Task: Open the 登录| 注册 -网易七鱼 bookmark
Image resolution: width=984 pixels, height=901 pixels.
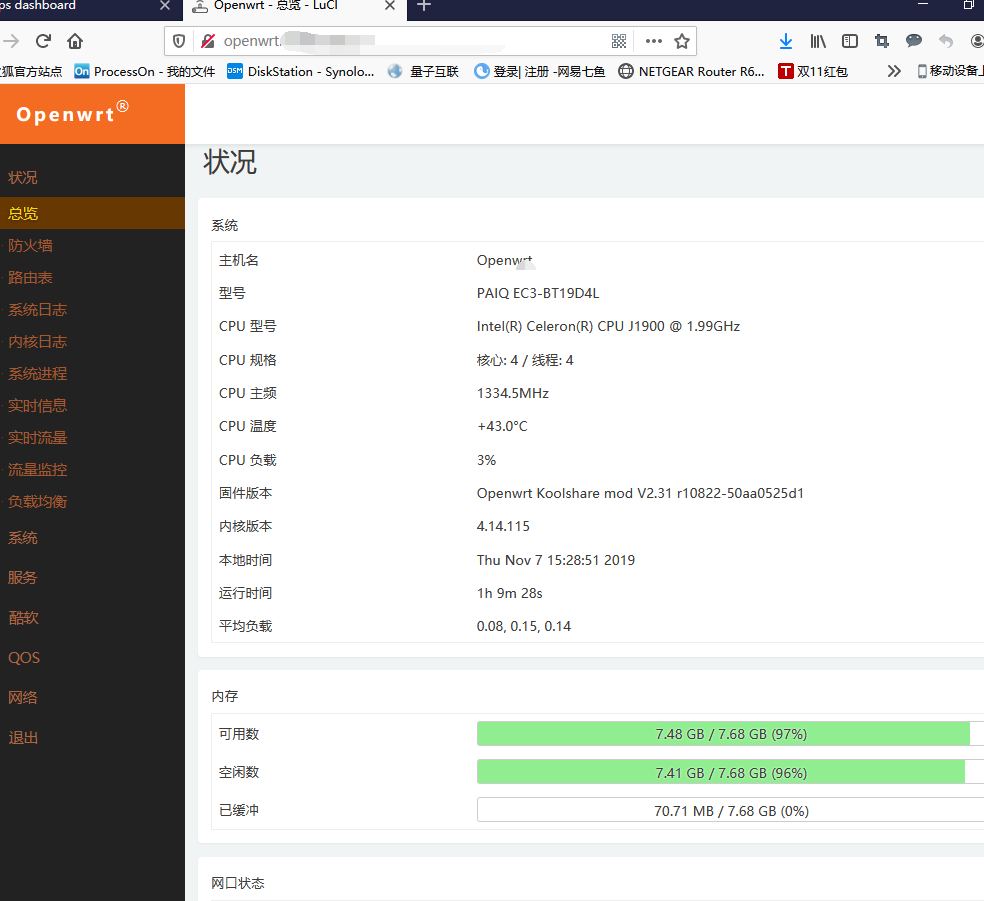Action: (540, 72)
